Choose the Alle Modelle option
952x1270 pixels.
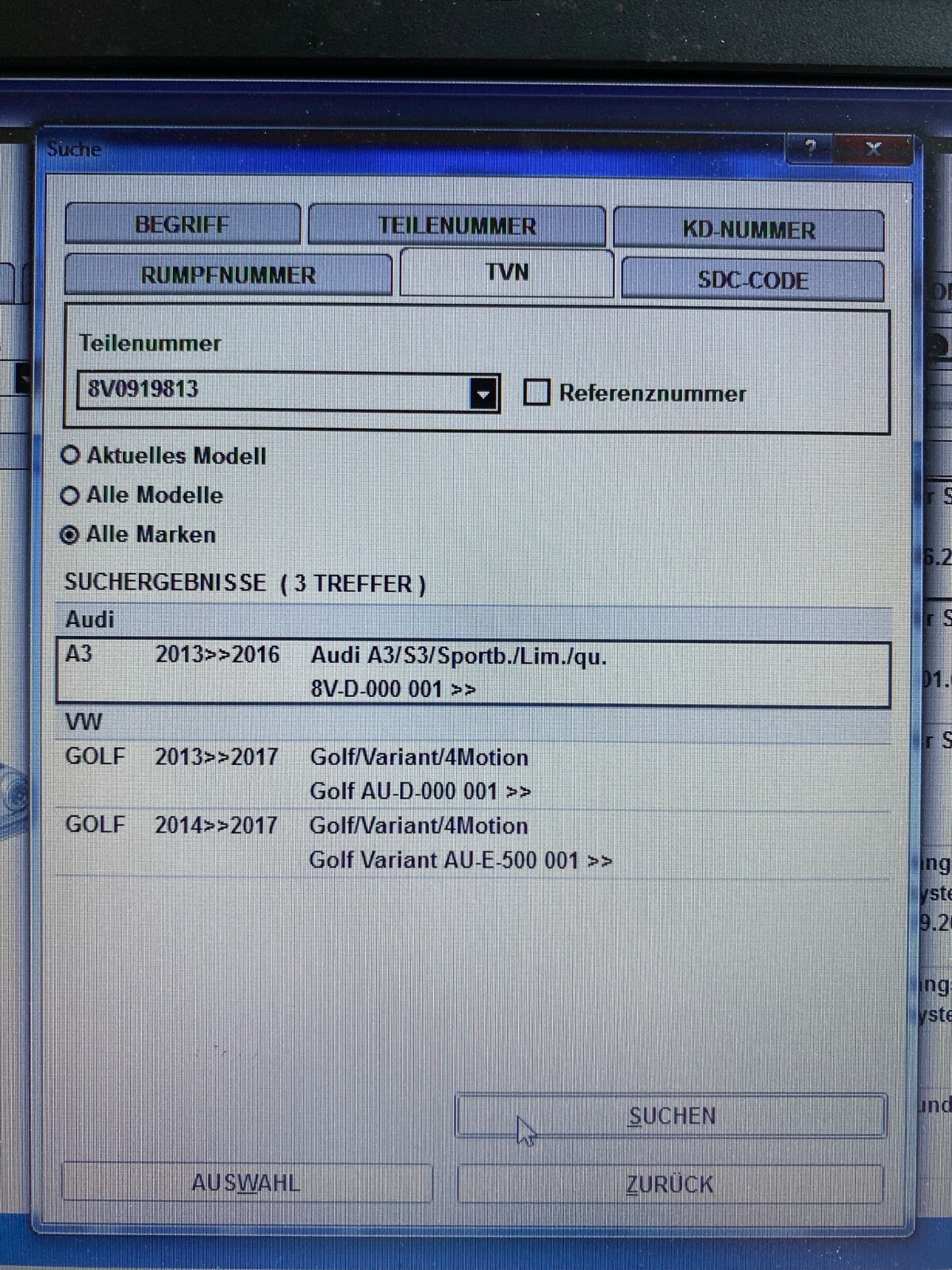pos(71,495)
